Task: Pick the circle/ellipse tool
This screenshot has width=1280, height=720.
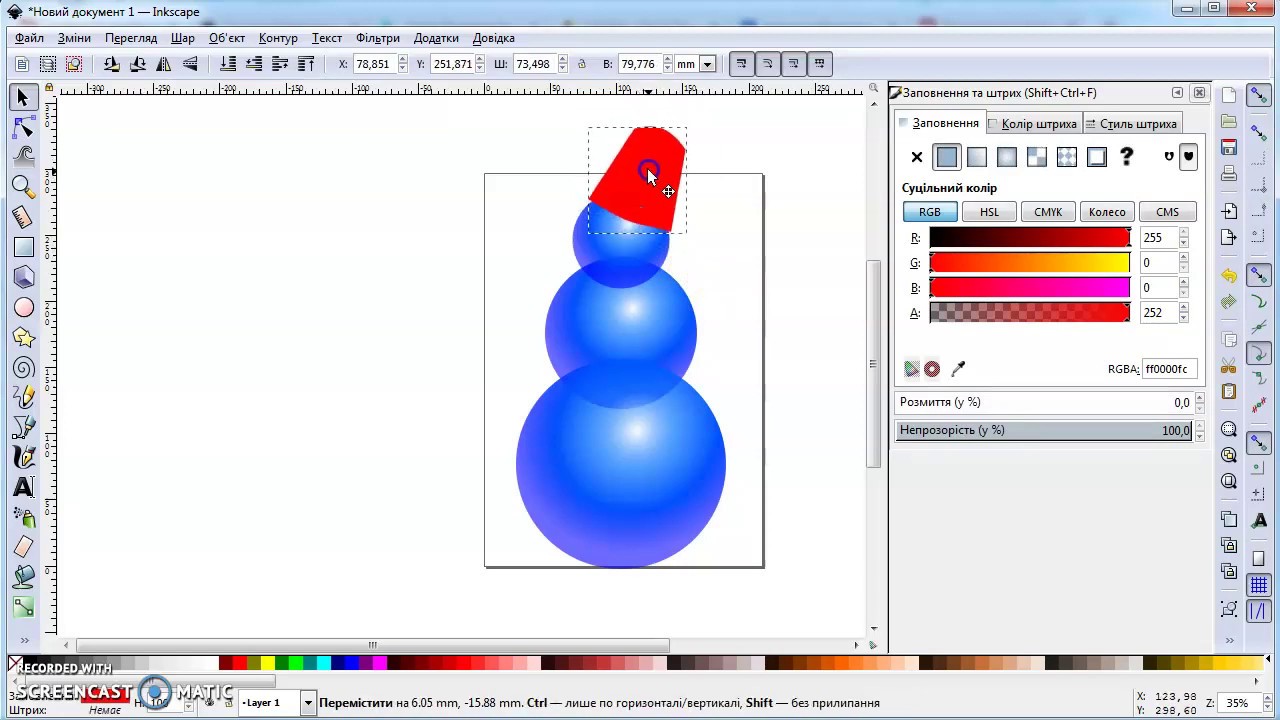Action: click(23, 308)
